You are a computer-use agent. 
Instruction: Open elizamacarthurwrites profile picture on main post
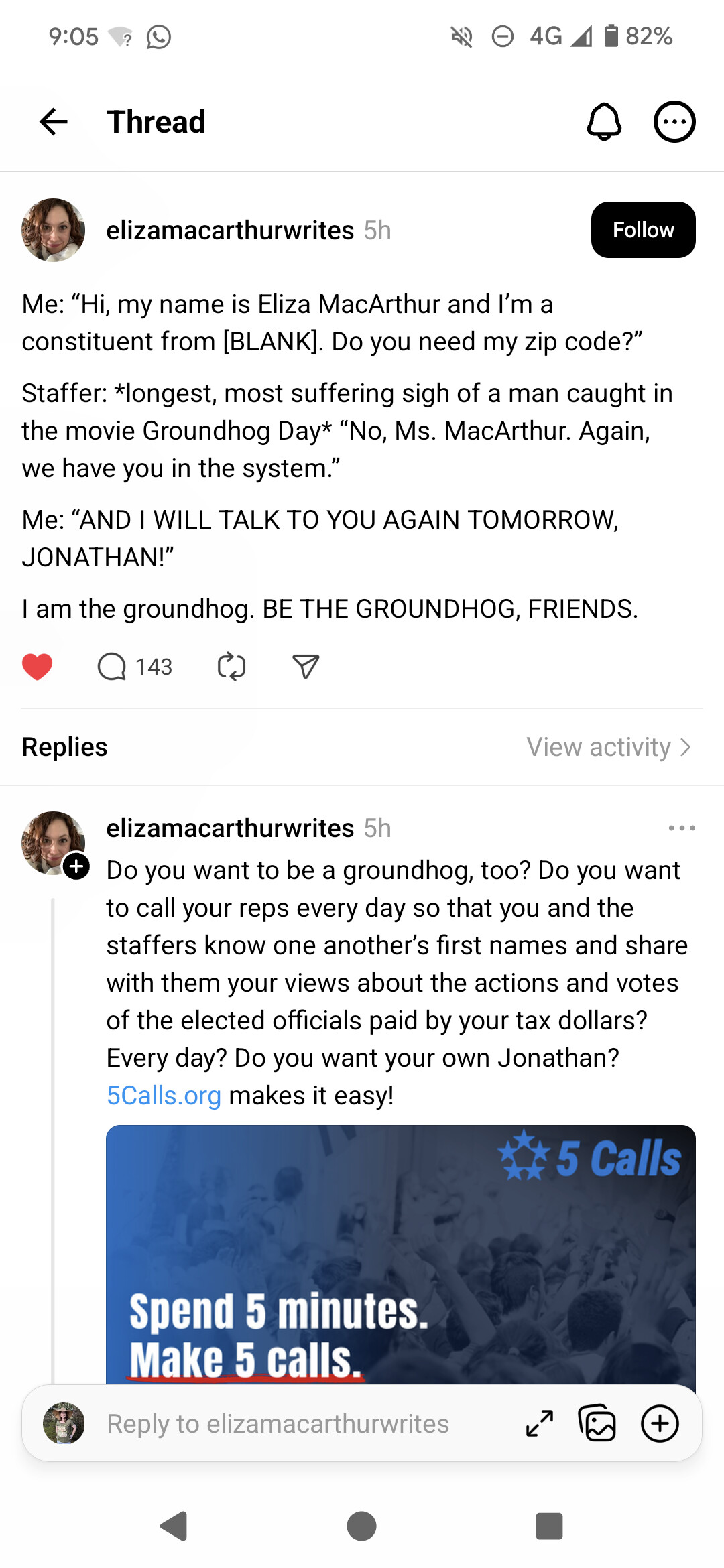(53, 230)
